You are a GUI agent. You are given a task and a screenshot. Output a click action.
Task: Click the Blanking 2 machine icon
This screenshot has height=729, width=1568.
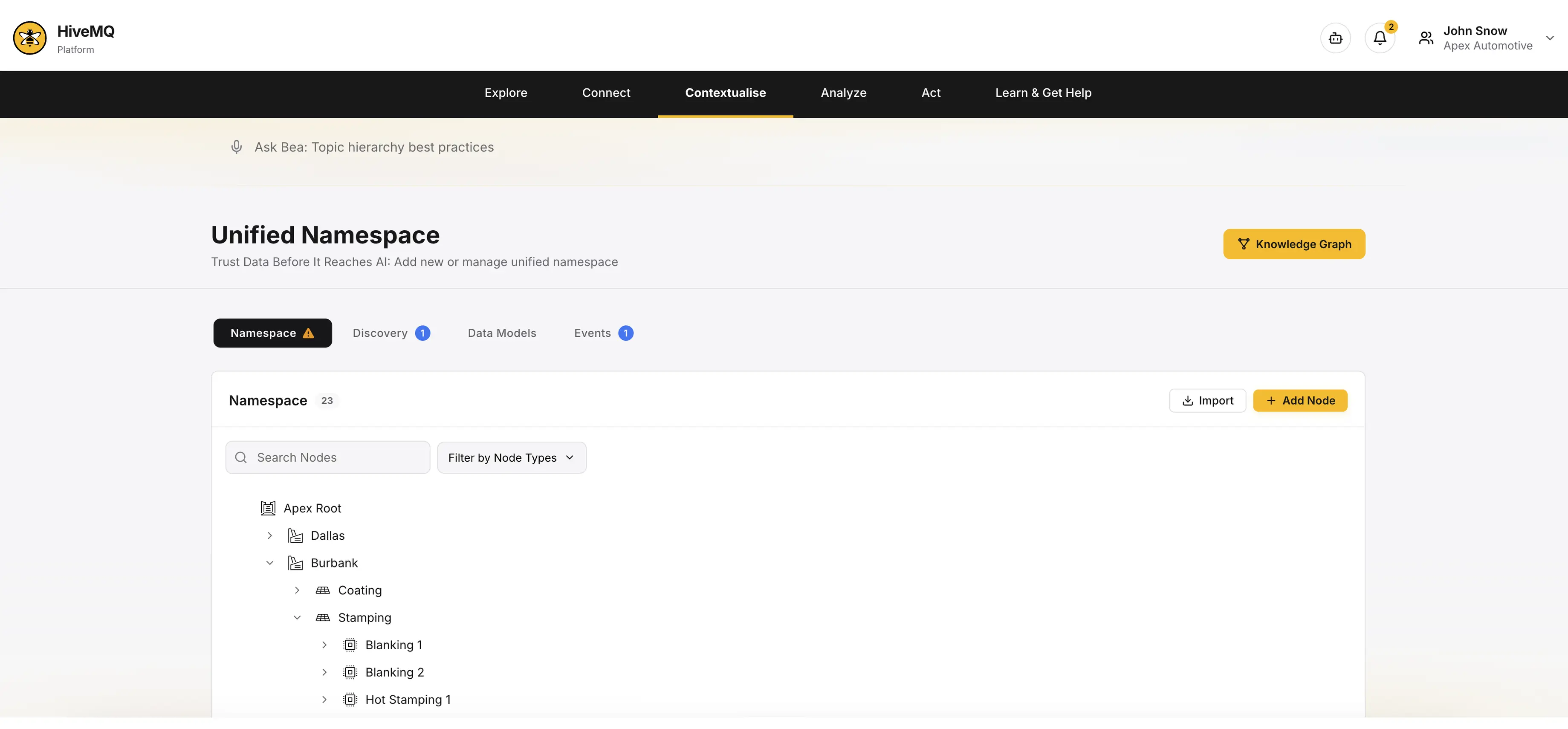[x=350, y=672]
